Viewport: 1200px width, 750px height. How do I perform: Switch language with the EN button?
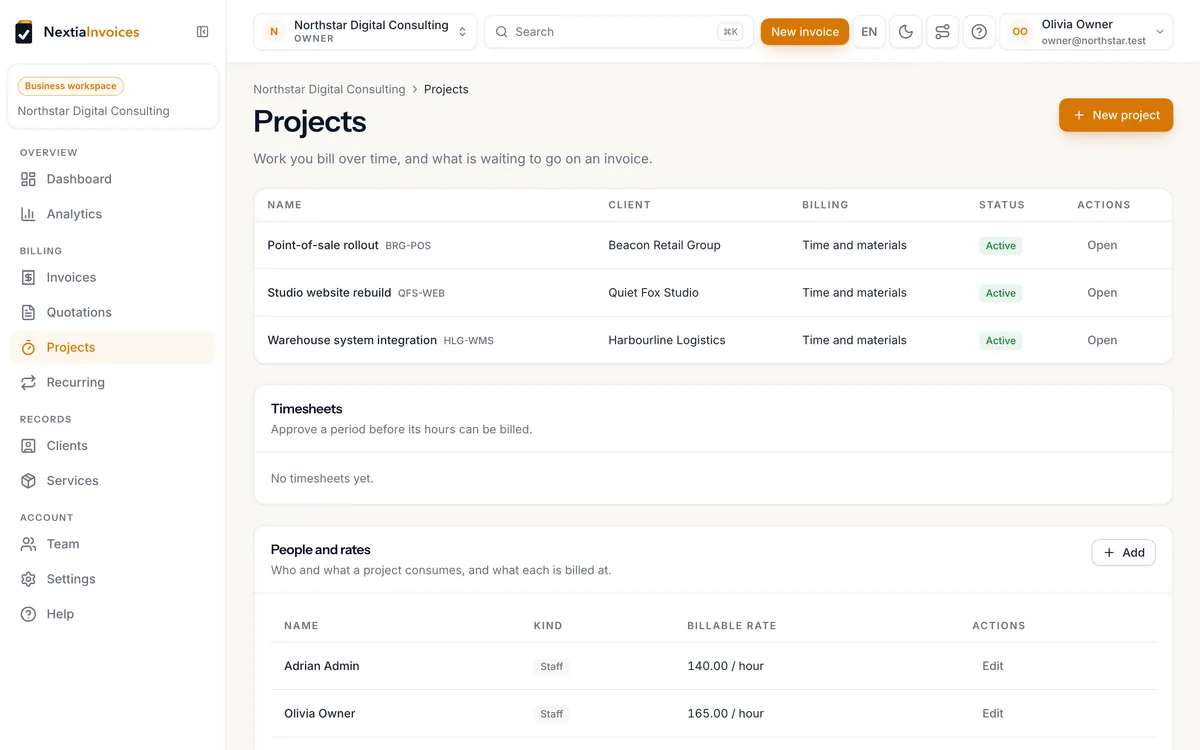tap(869, 32)
